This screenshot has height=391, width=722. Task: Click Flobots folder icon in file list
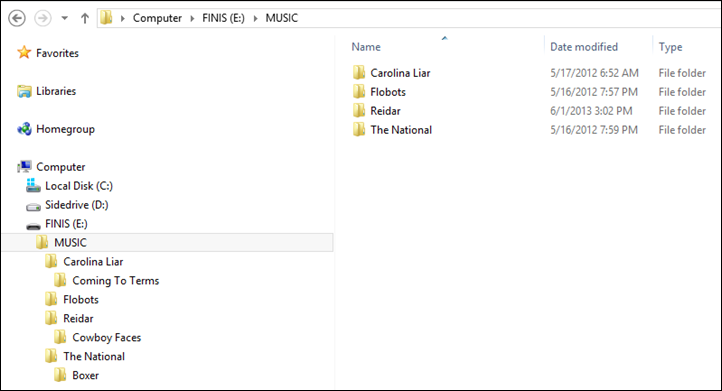tap(359, 91)
